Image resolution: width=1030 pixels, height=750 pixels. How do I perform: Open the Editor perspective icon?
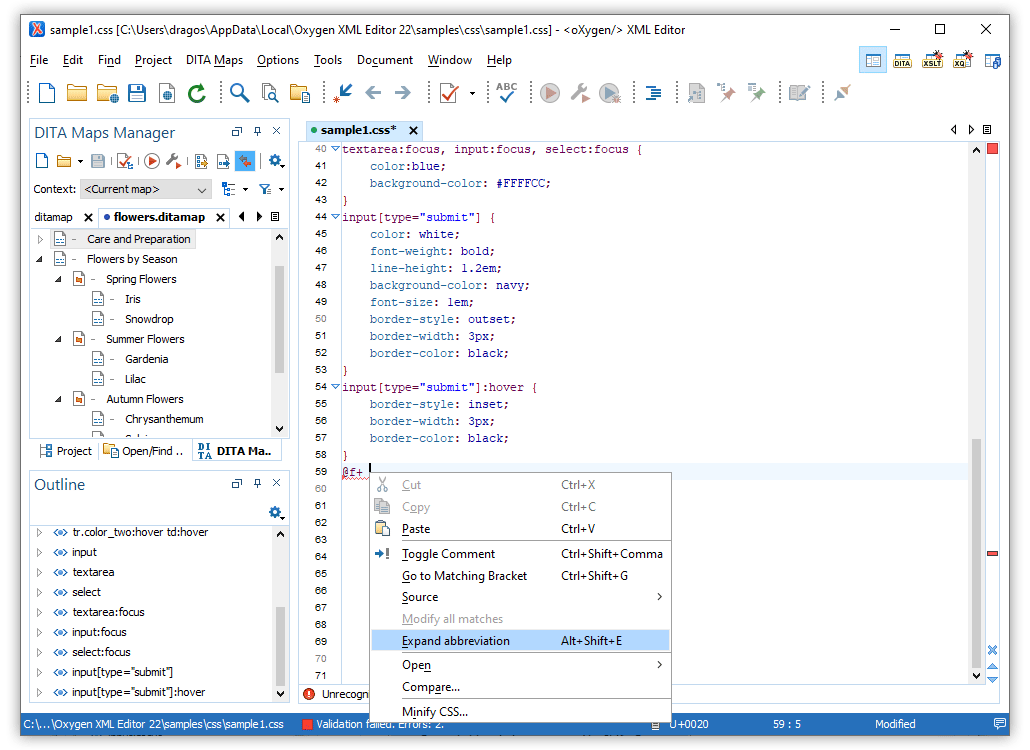(873, 60)
